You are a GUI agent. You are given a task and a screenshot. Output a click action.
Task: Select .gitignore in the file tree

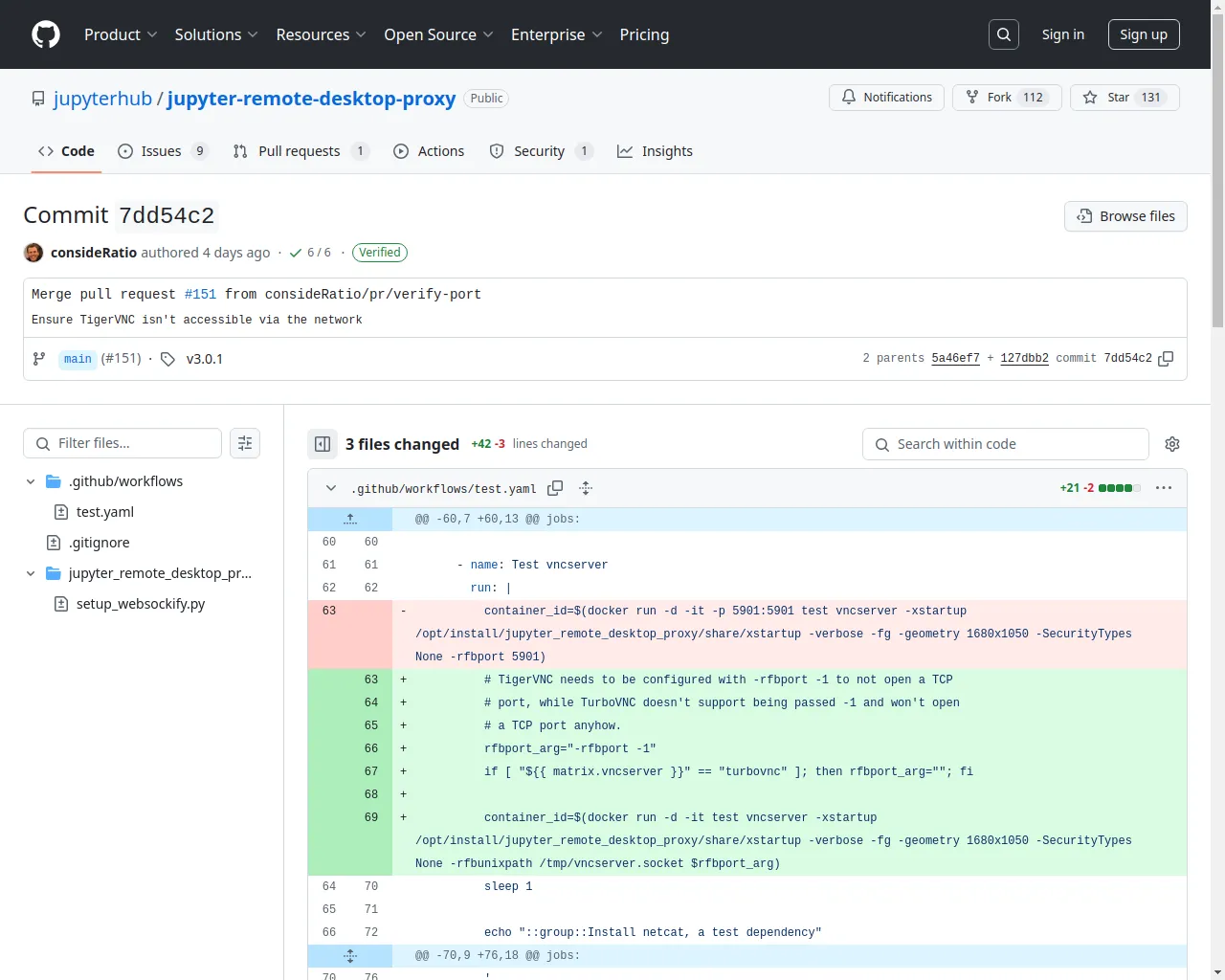coord(99,543)
